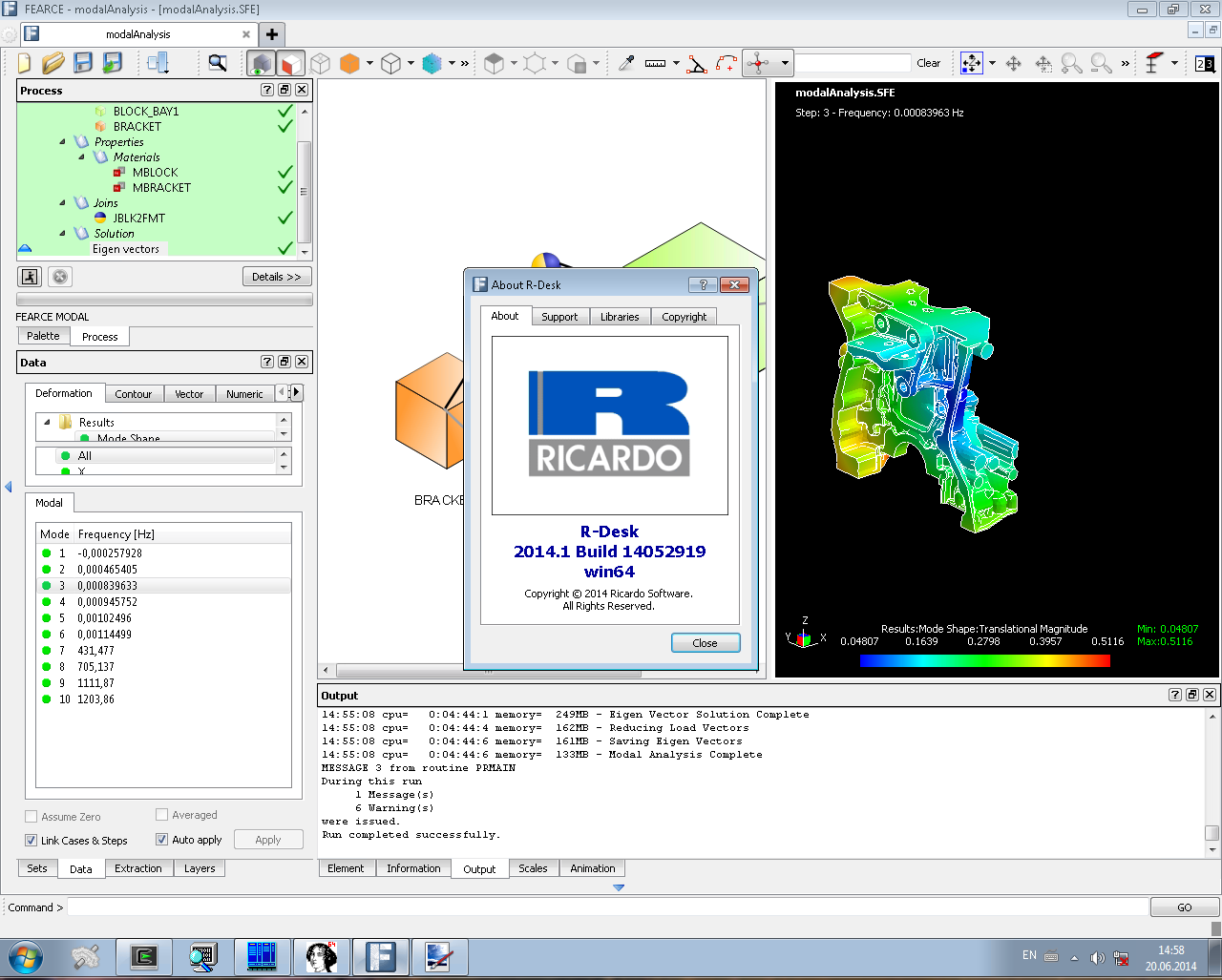Select the pan move tool
Screen dimensions: 1222x980
[x=1014, y=63]
